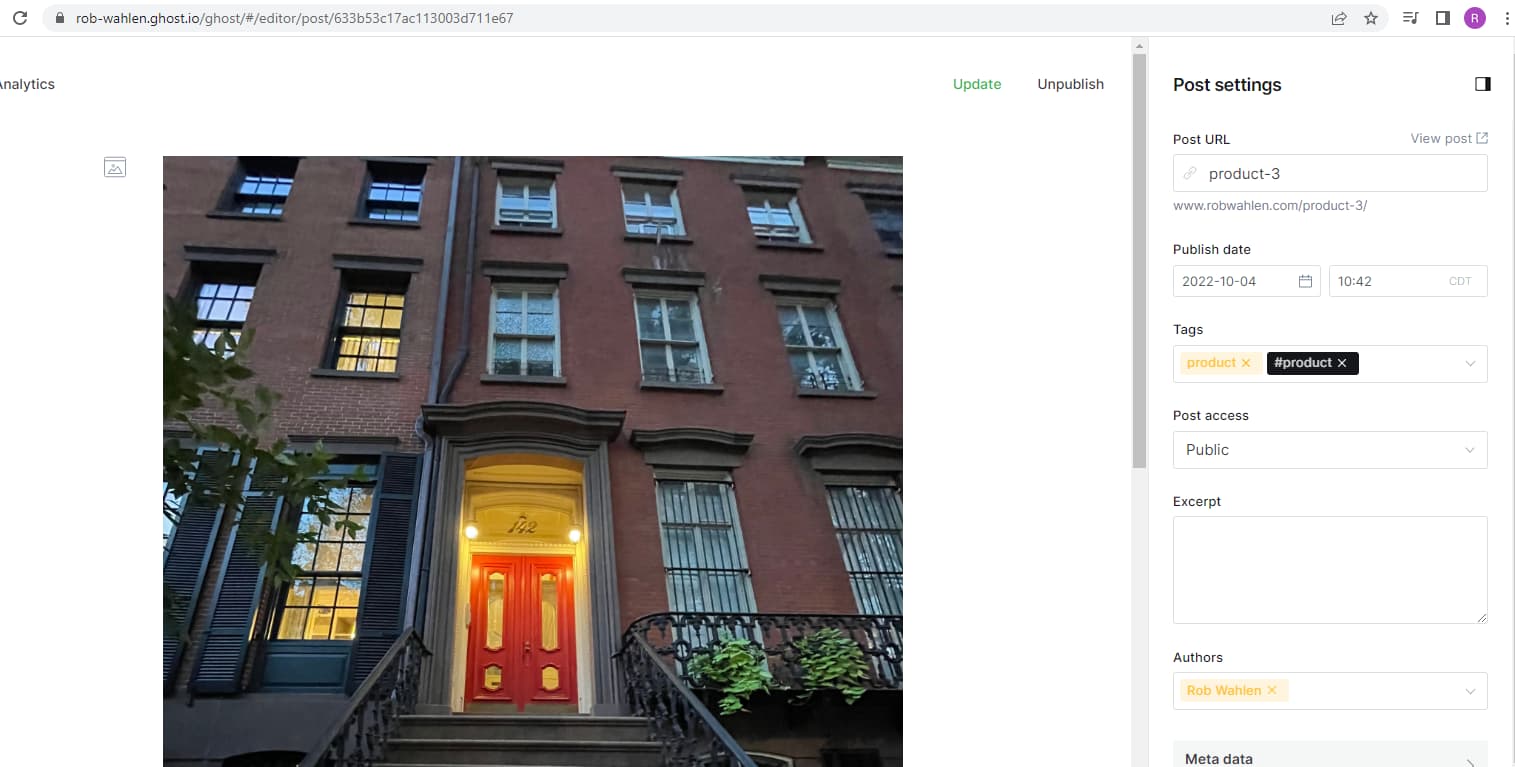Screen dimensions: 1515x767
Task: Click the Post URL slug field
Action: tap(1330, 173)
